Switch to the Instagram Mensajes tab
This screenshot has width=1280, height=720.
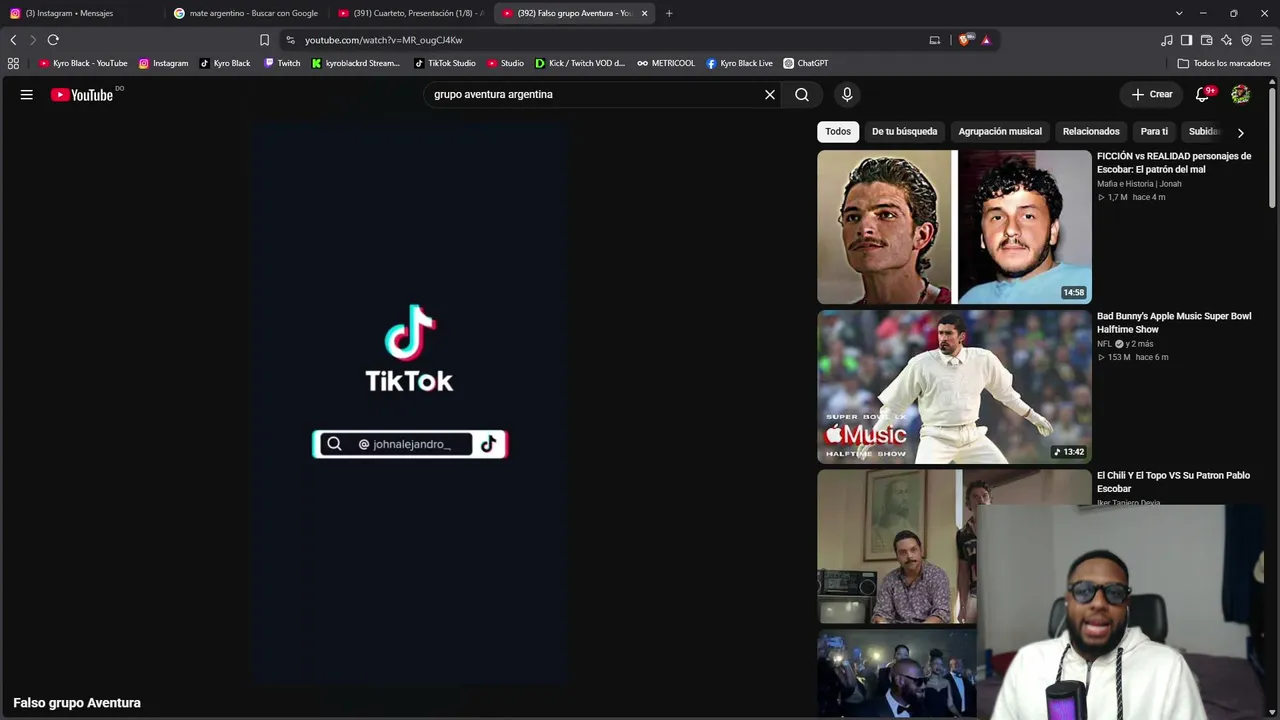click(78, 13)
